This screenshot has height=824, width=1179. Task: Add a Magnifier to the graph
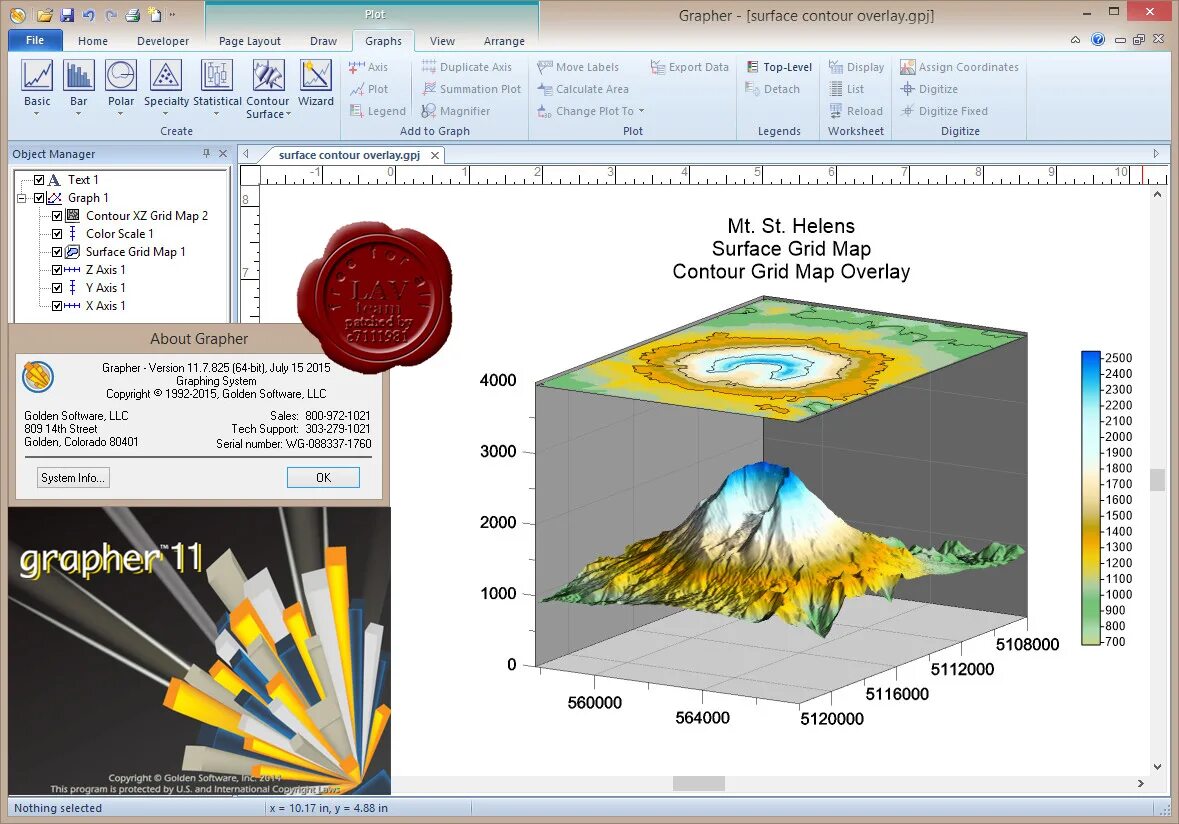click(456, 111)
